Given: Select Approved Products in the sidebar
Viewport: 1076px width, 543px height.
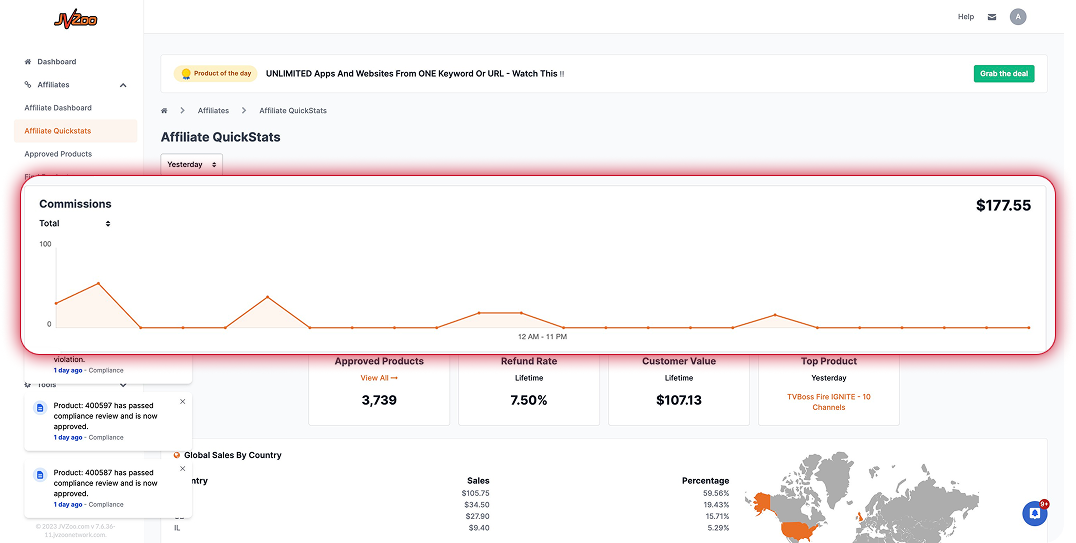Looking at the screenshot, I should [58, 154].
